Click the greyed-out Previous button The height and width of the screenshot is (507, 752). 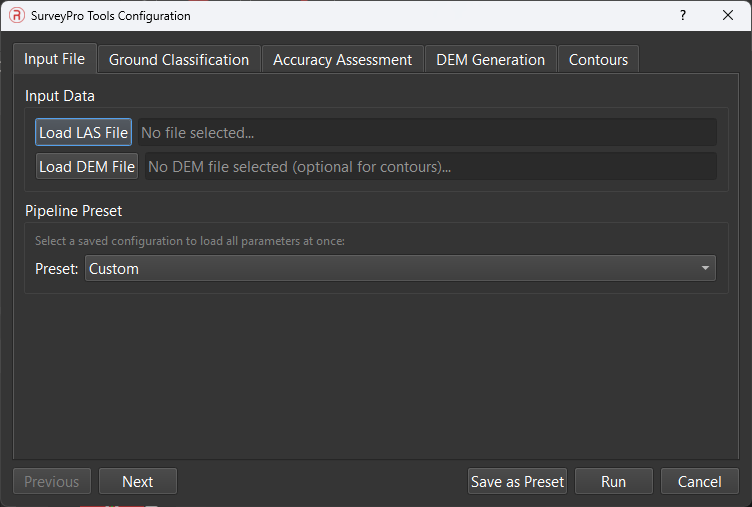pyautogui.click(x=52, y=481)
